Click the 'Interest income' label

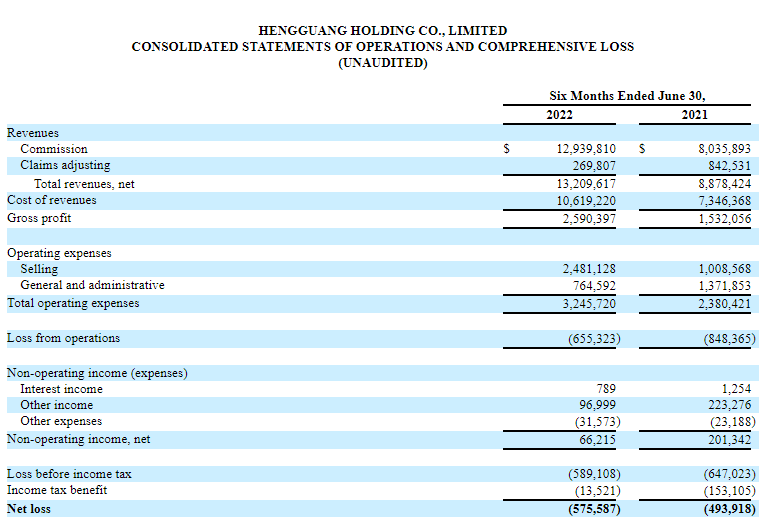61,389
